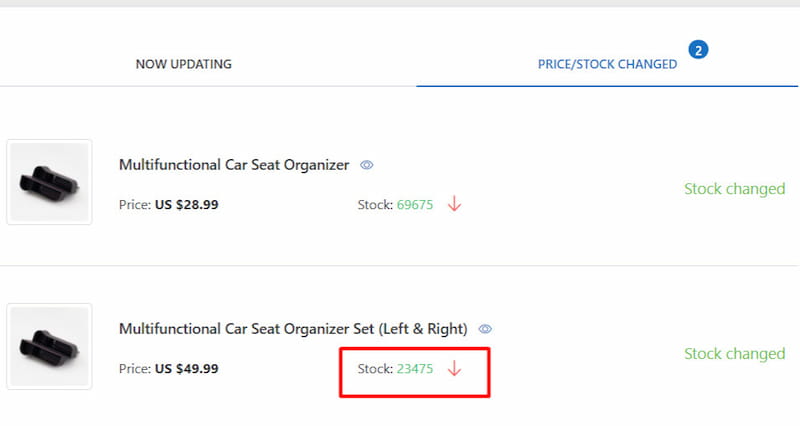
Task: Click the price US $49.99
Action: (186, 368)
